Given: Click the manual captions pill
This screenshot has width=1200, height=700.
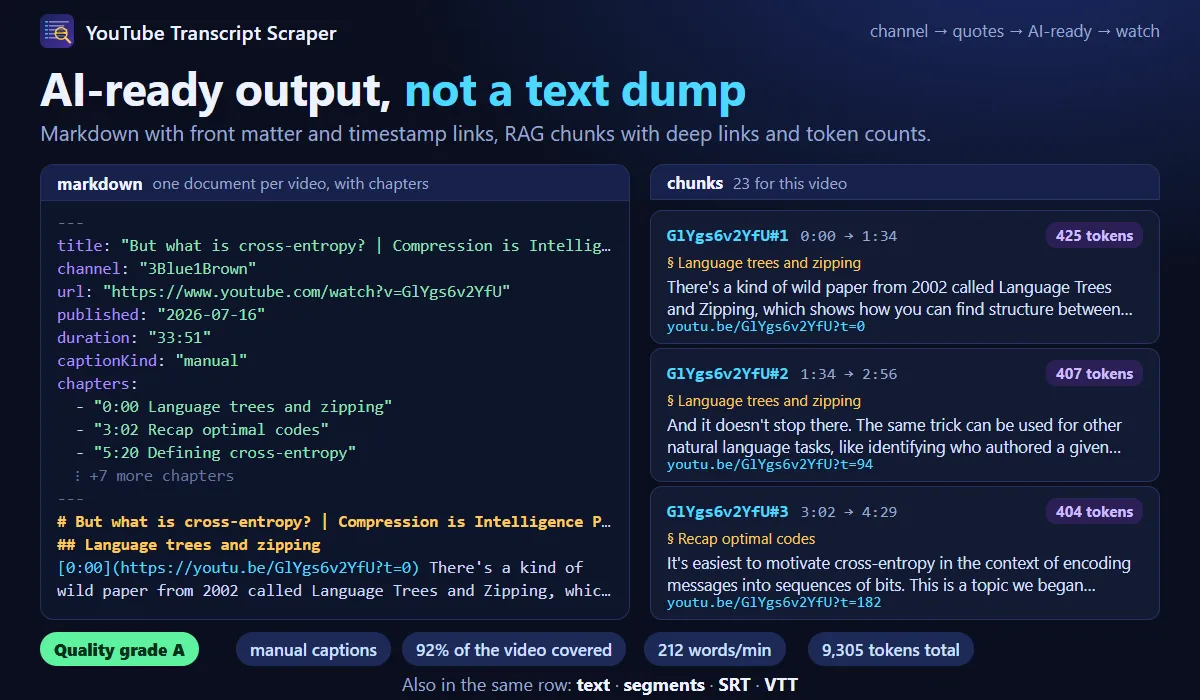Looking at the screenshot, I should [314, 650].
